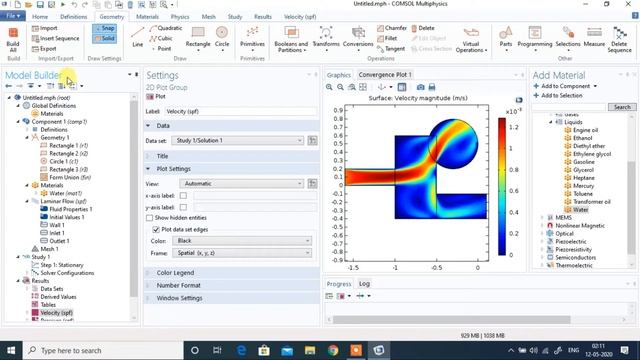640x360 pixels.
Task: Zoom out on the Graphics plot
Action: coord(340,87)
